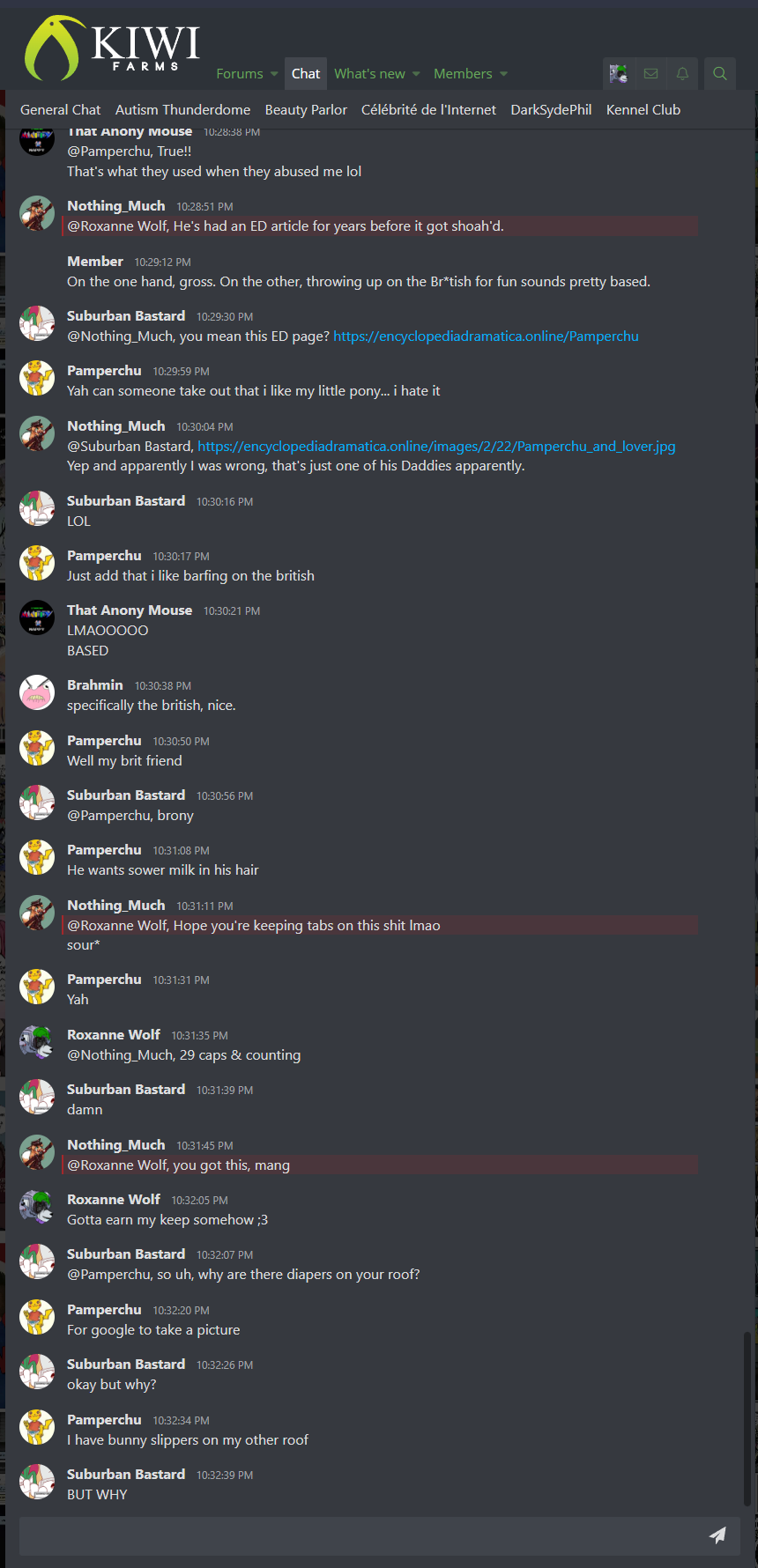Click the chat message input box
Screen dimensions: 758x1568
[361, 1535]
